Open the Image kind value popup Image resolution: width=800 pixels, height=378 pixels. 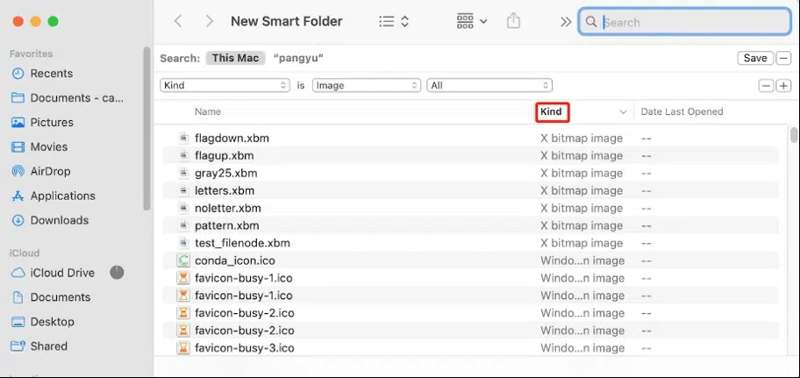point(366,86)
